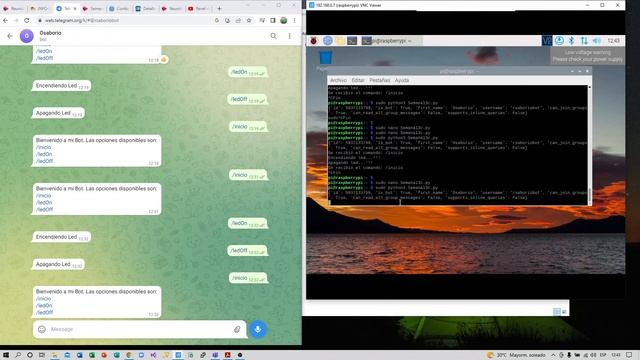Search within the Osaborio chat
640x360 pixels.
[273, 36]
